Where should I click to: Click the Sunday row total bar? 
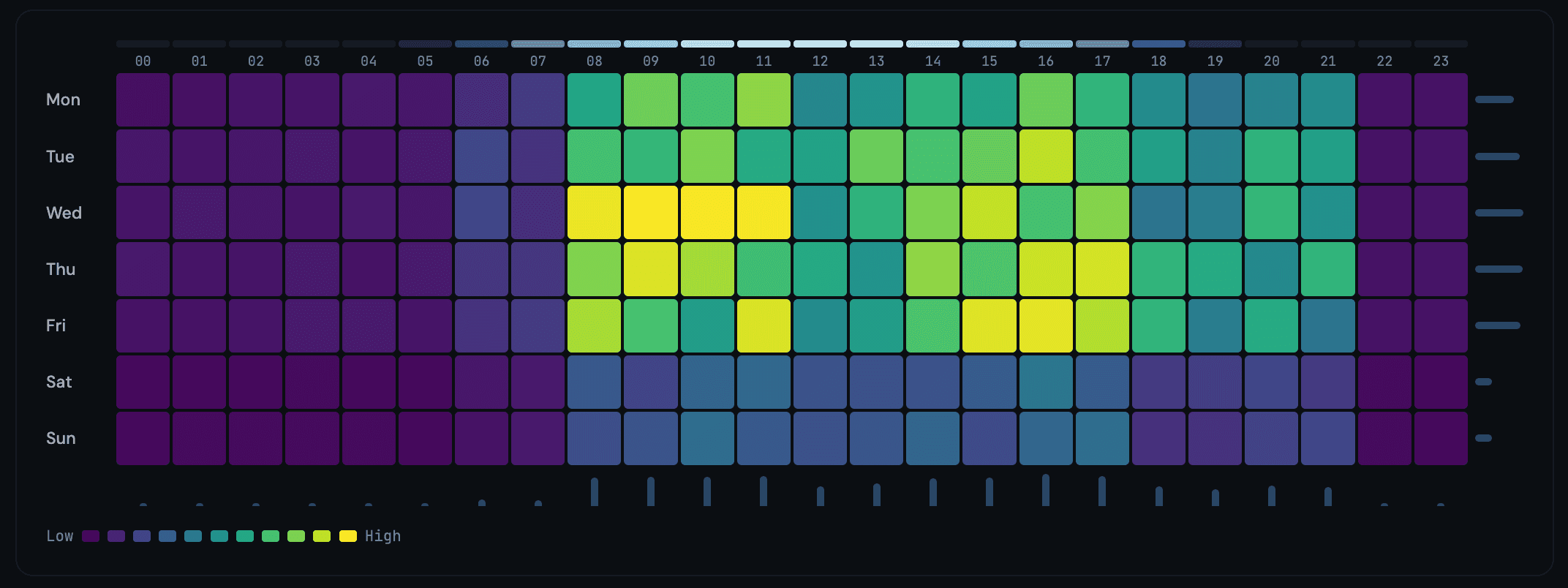point(1483,438)
